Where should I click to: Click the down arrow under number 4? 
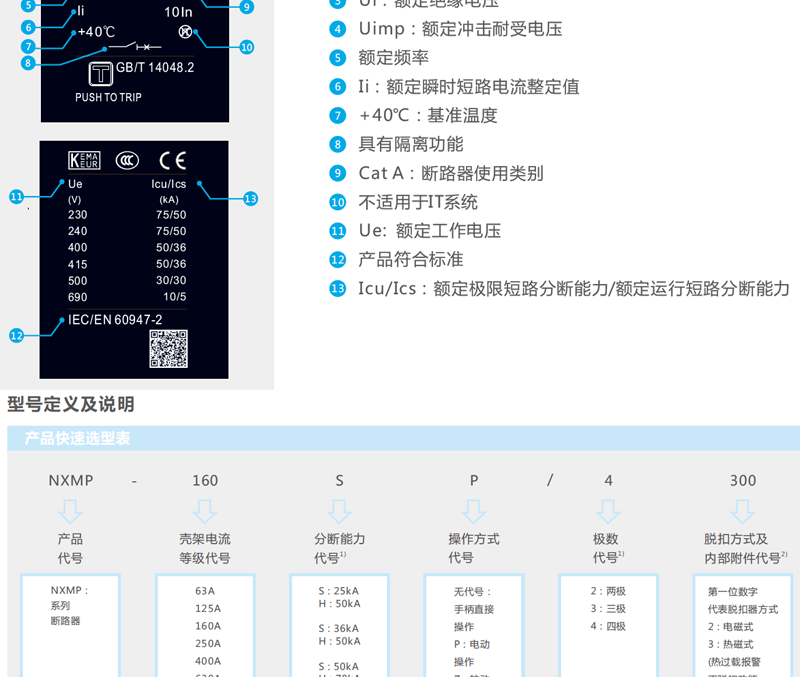coord(608,511)
